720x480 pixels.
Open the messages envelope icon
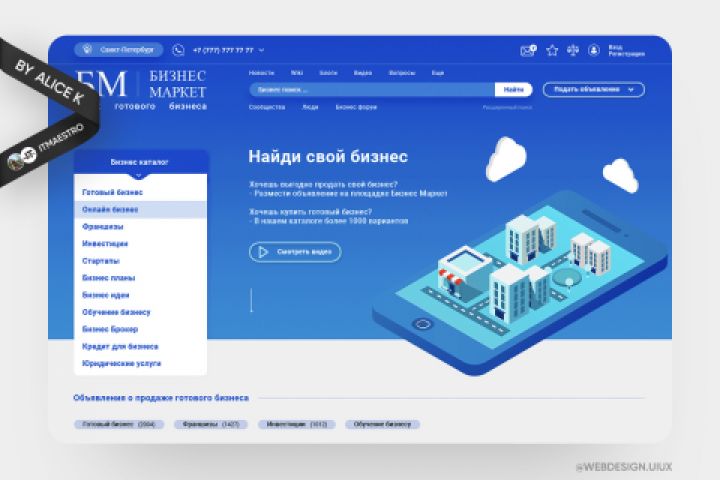(528, 50)
